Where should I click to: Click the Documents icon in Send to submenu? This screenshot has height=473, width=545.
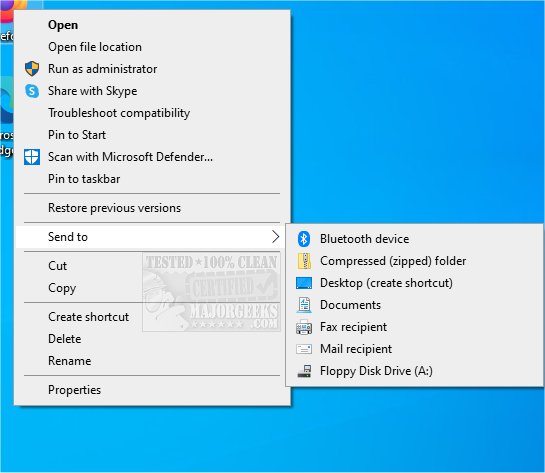coord(304,305)
